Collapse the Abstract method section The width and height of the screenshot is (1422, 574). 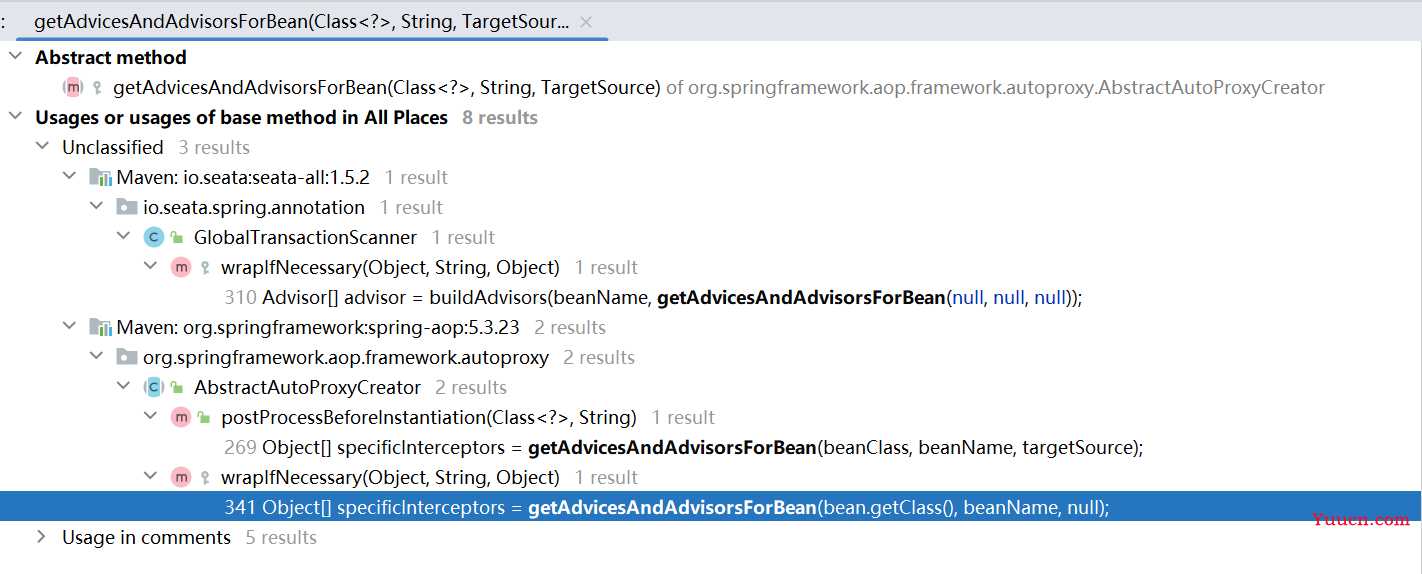[x=14, y=57]
